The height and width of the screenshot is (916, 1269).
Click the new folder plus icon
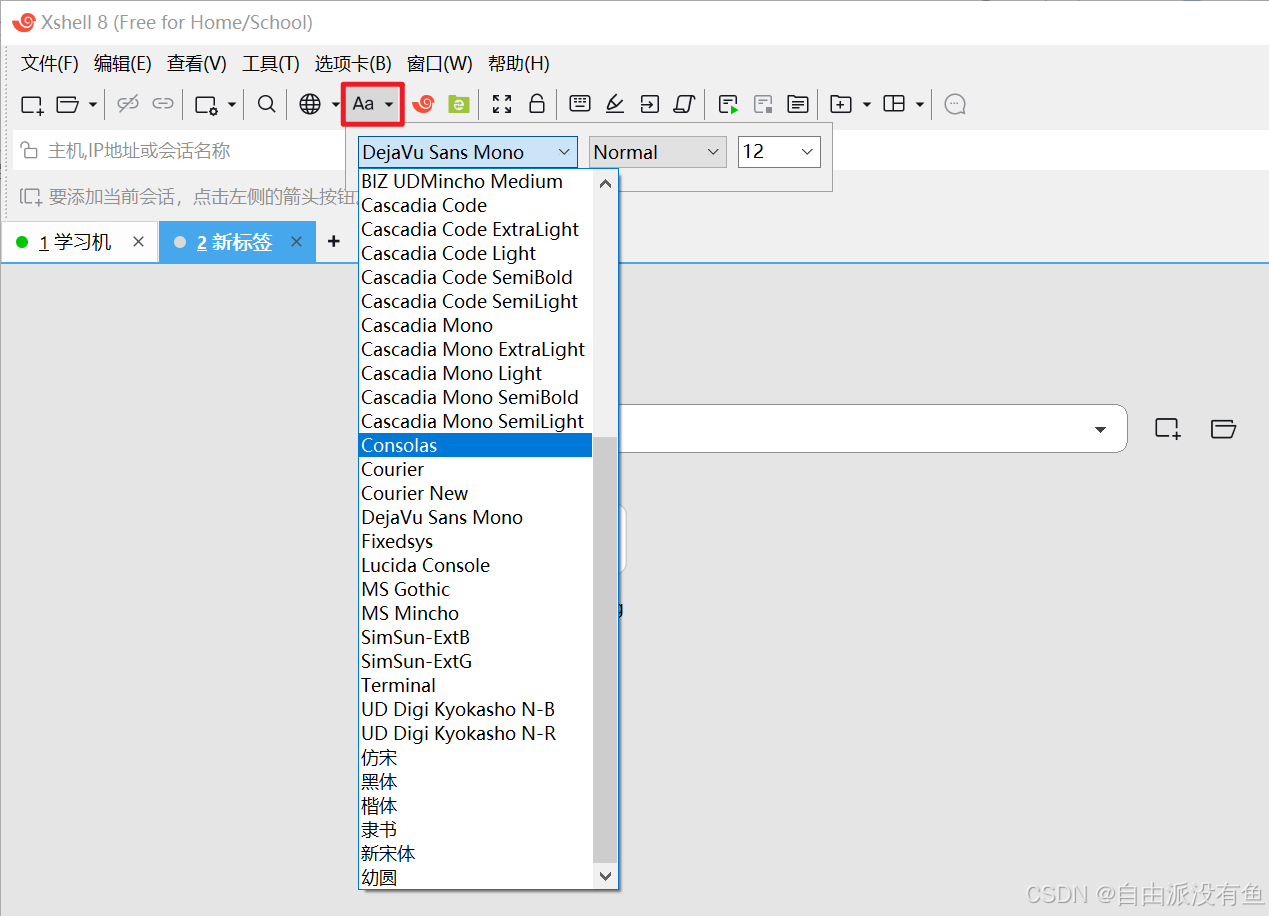[841, 104]
